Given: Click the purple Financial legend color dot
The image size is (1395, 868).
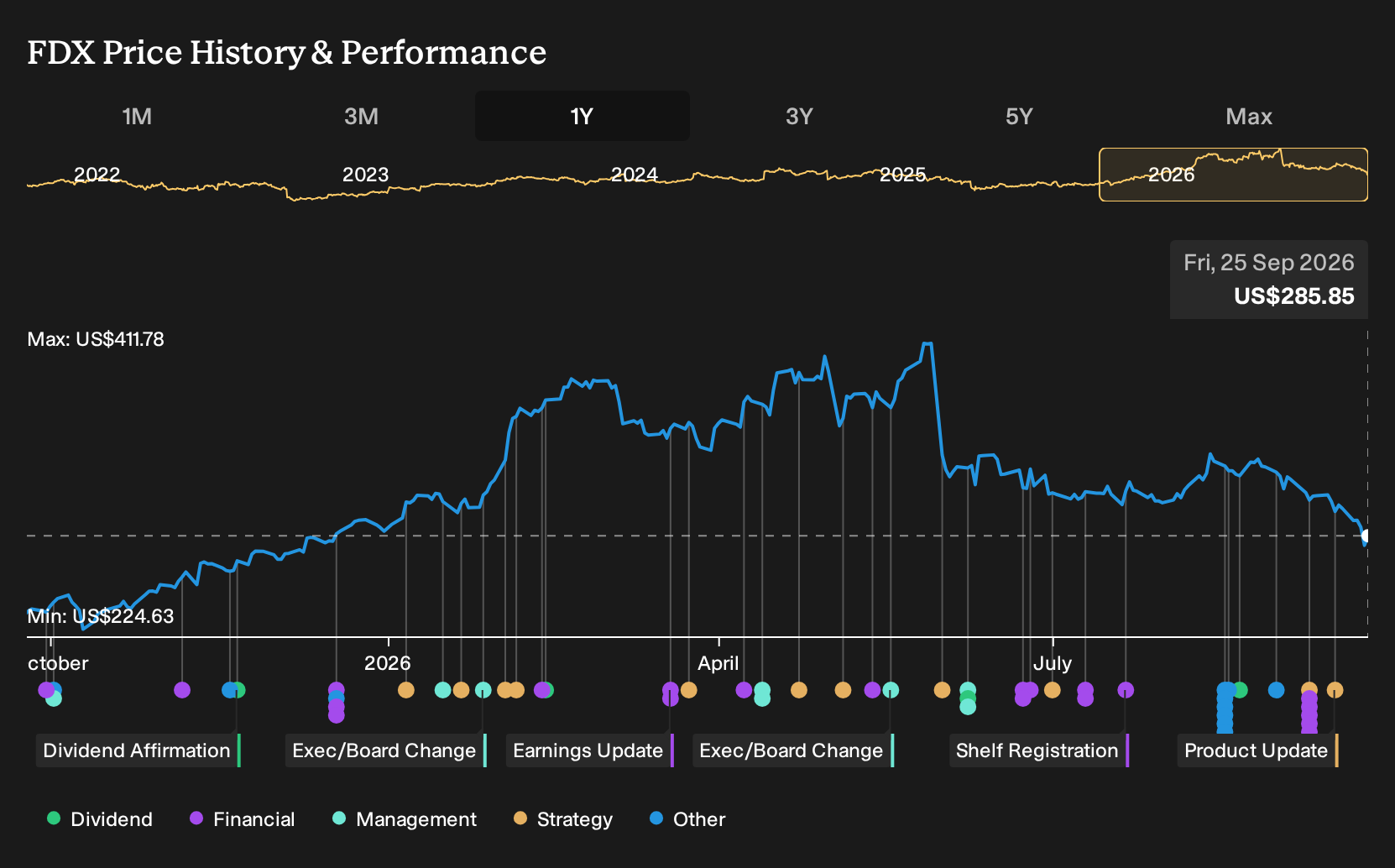Looking at the screenshot, I should (x=196, y=818).
